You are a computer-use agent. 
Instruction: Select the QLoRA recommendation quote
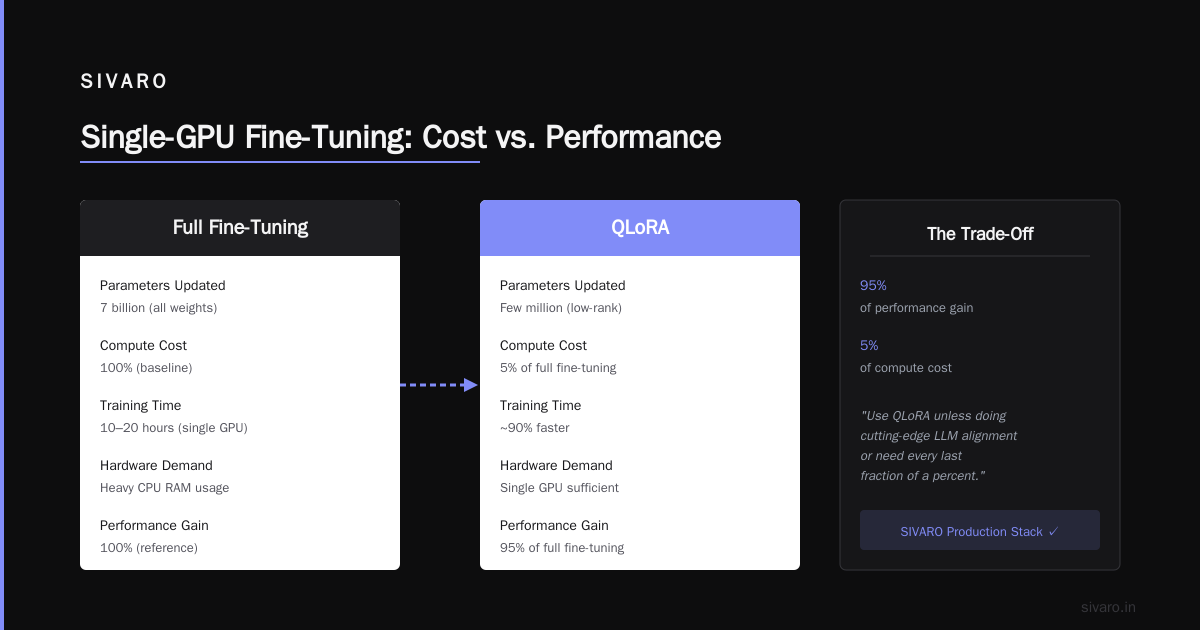tap(938, 445)
